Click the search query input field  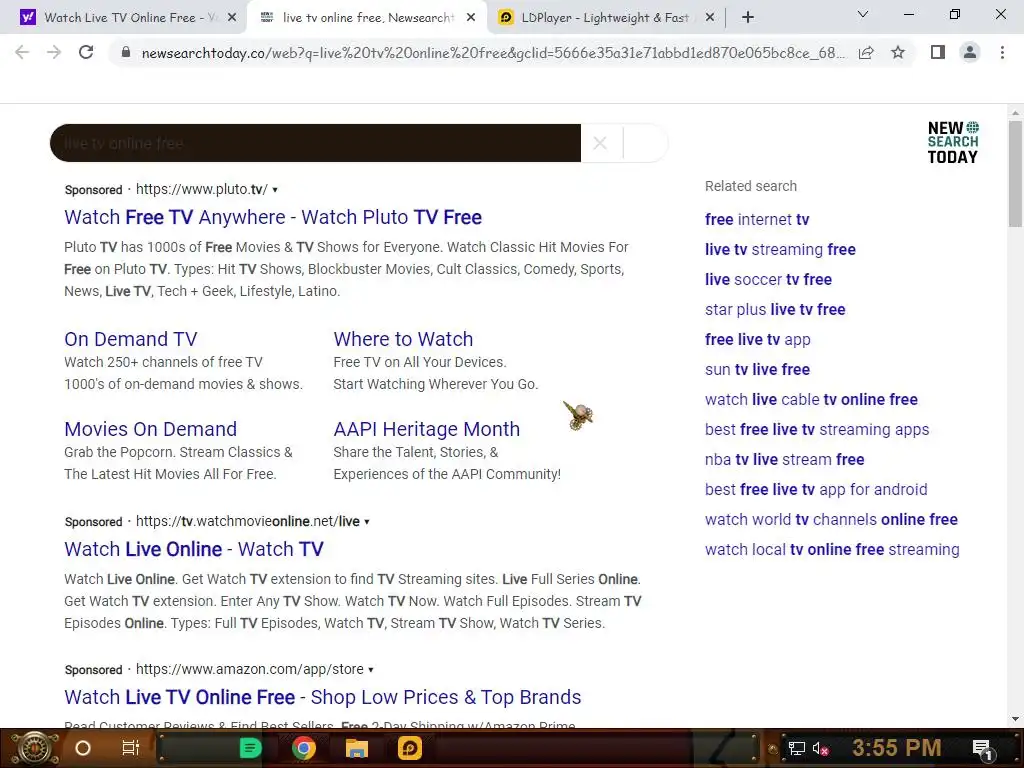(315, 143)
